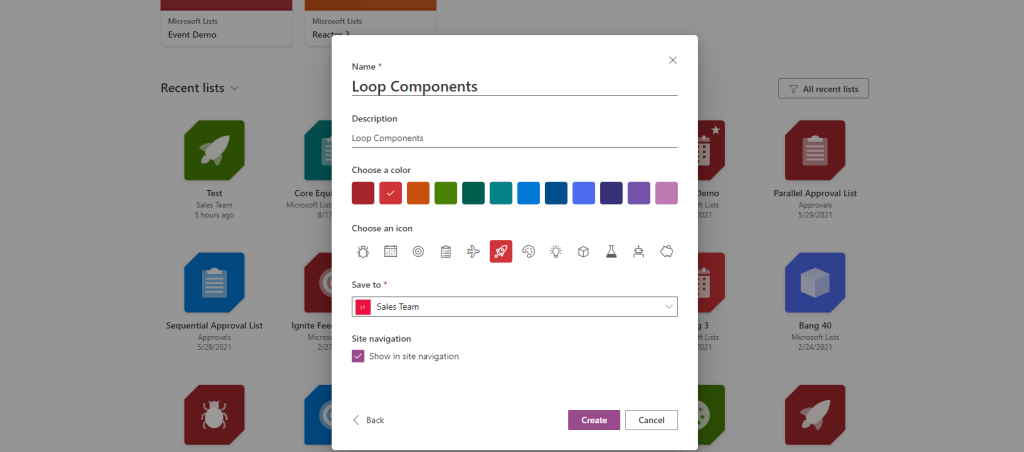Edit the Description text field
Image resolution: width=1024 pixels, height=452 pixels.
pyautogui.click(x=514, y=138)
